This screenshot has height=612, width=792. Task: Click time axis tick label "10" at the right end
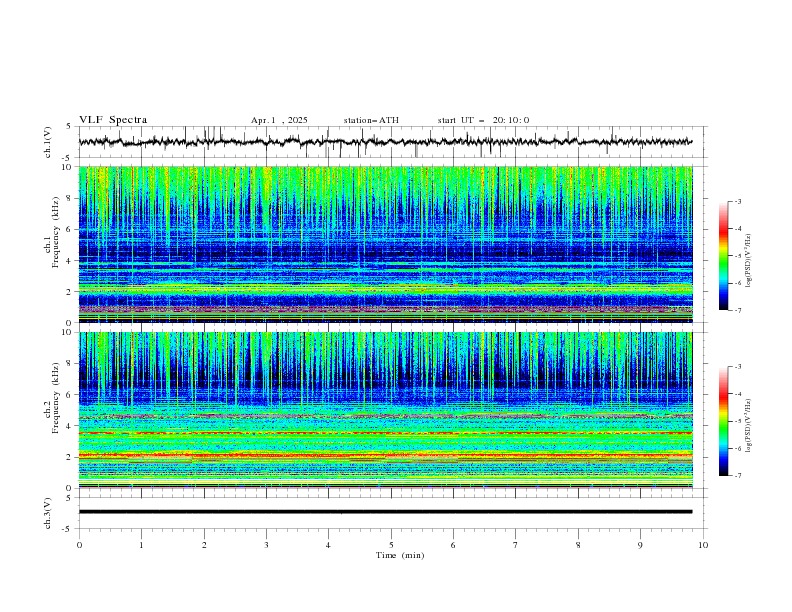[x=703, y=545]
